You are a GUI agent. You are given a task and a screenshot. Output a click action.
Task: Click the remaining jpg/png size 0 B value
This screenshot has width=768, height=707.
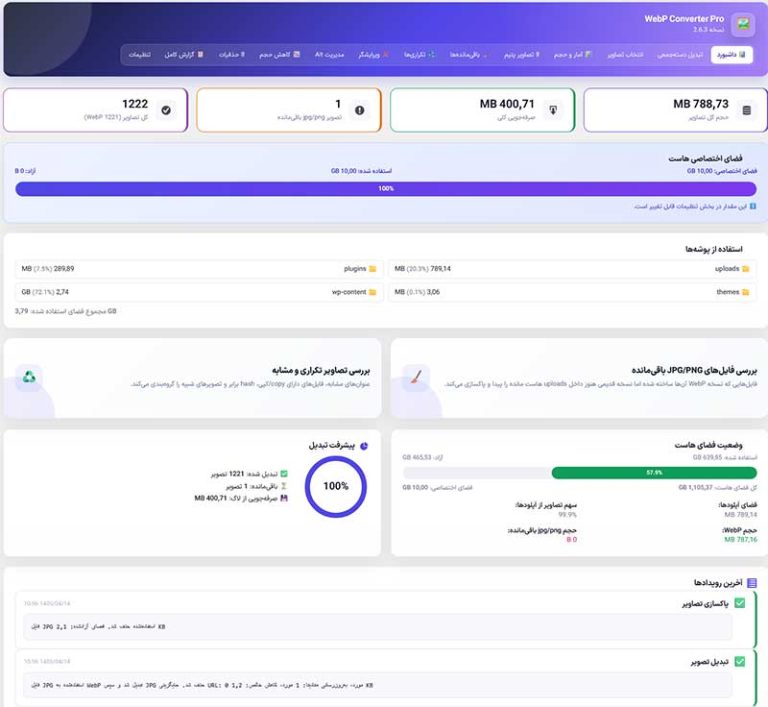(x=572, y=539)
